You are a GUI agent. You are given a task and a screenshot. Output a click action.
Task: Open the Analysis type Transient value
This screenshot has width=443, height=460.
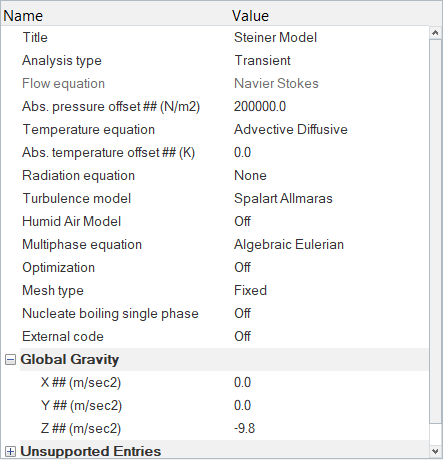coord(262,60)
